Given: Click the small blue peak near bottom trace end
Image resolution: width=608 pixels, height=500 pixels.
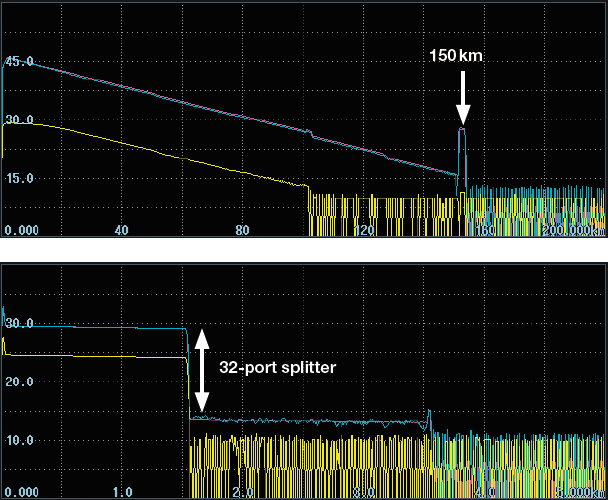Looking at the screenshot, I should click(429, 413).
